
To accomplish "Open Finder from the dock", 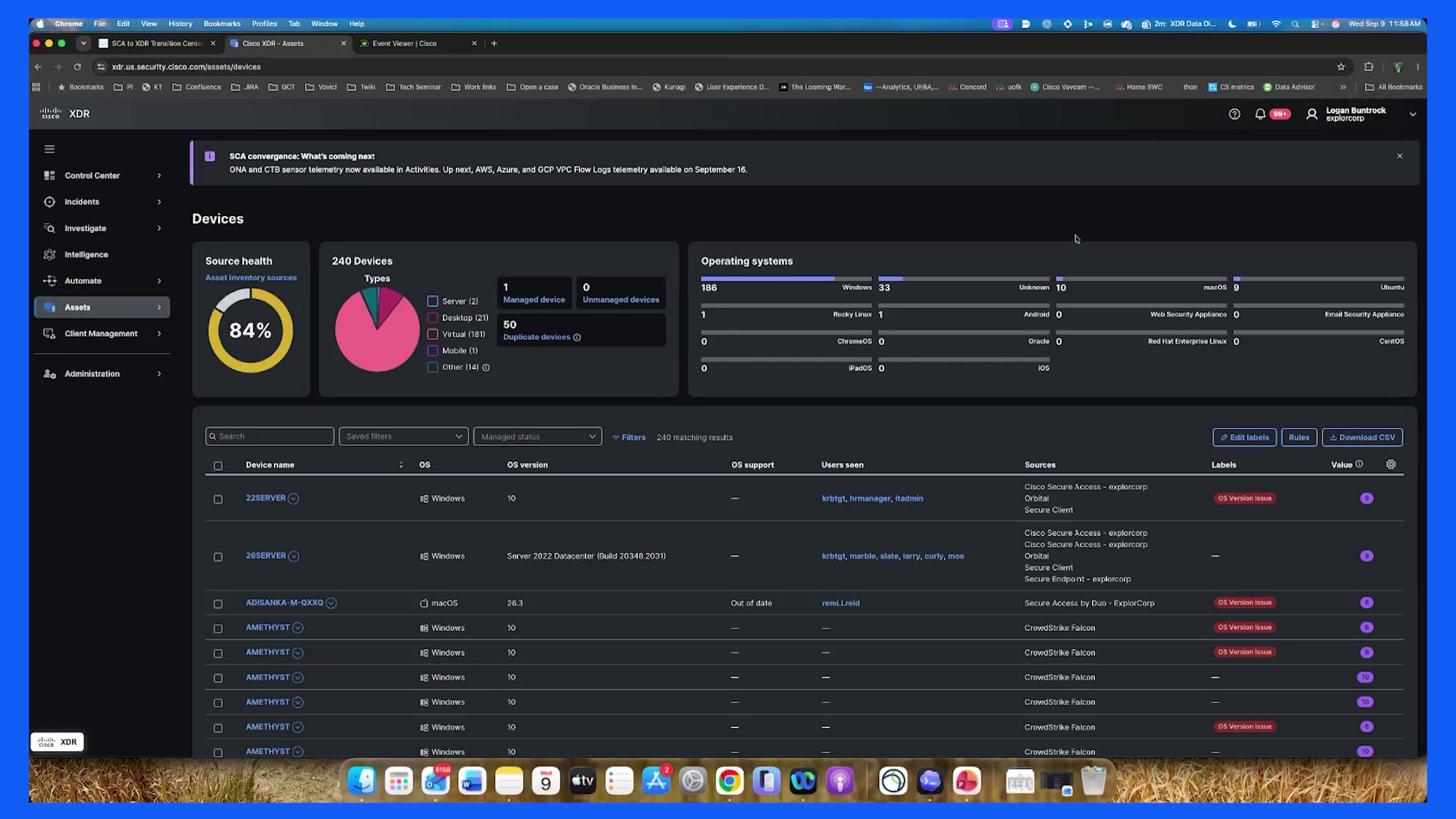I will pyautogui.click(x=362, y=780).
